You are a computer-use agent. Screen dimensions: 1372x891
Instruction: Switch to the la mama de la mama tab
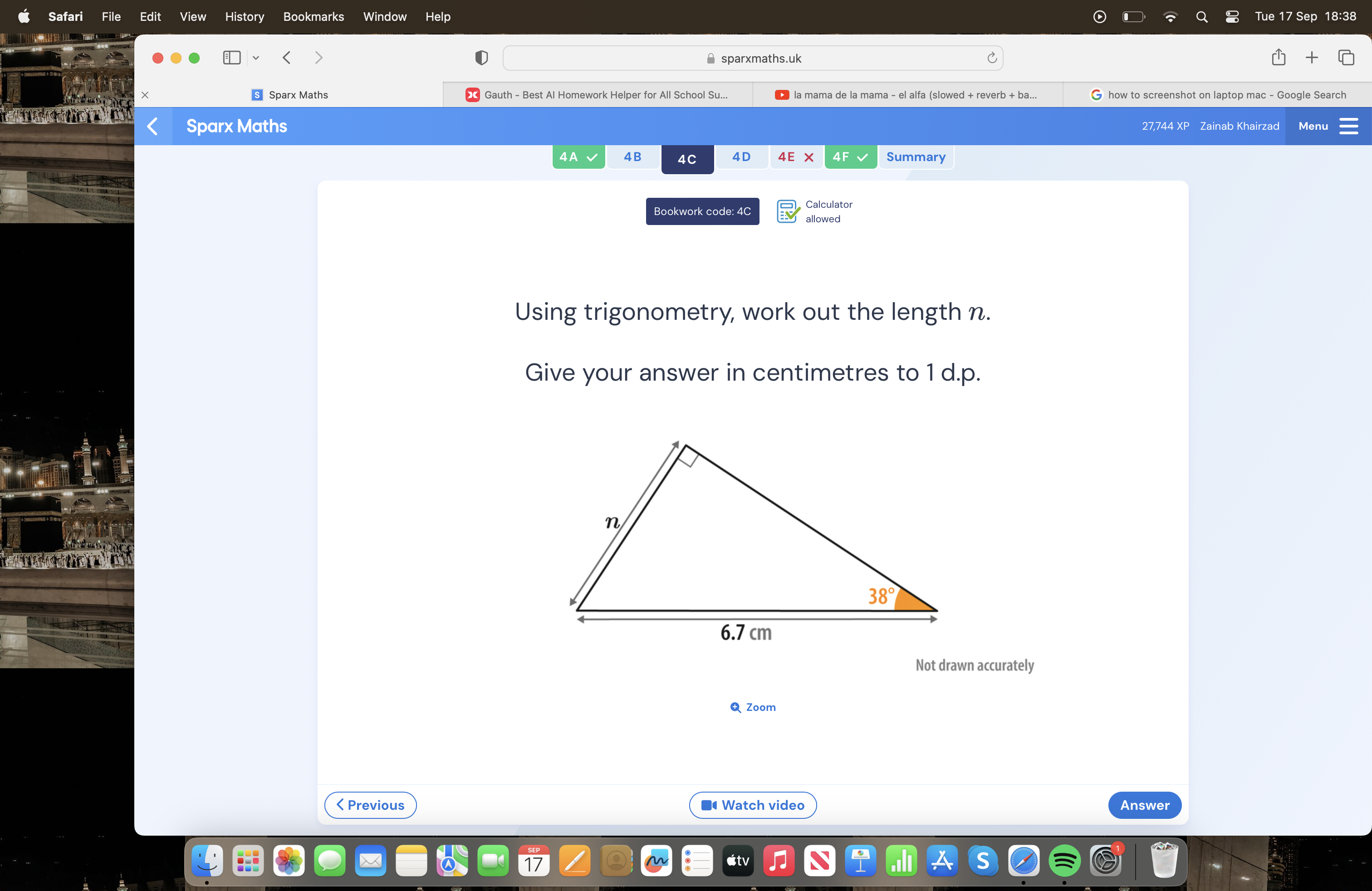[x=907, y=95]
